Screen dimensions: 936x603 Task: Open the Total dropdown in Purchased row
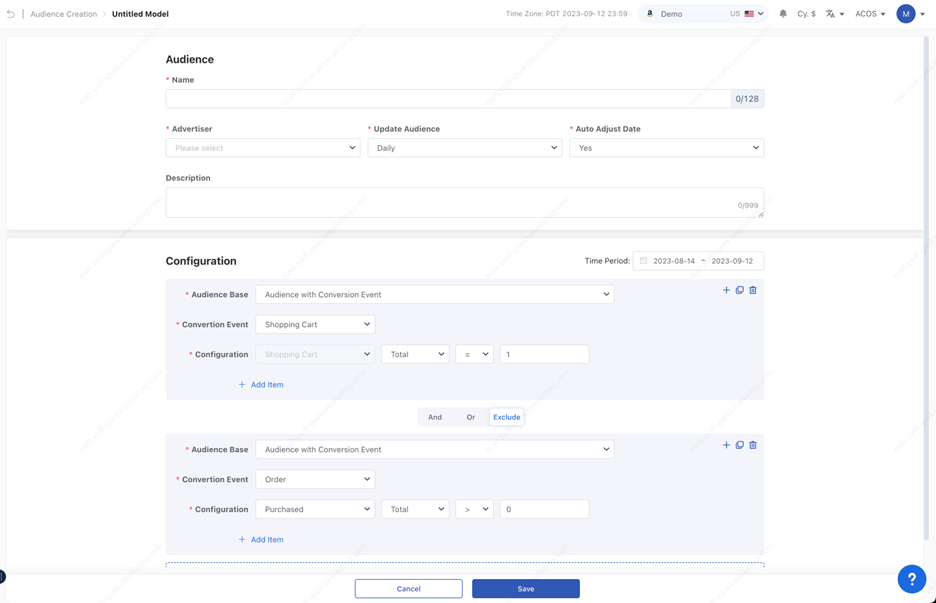coord(415,509)
